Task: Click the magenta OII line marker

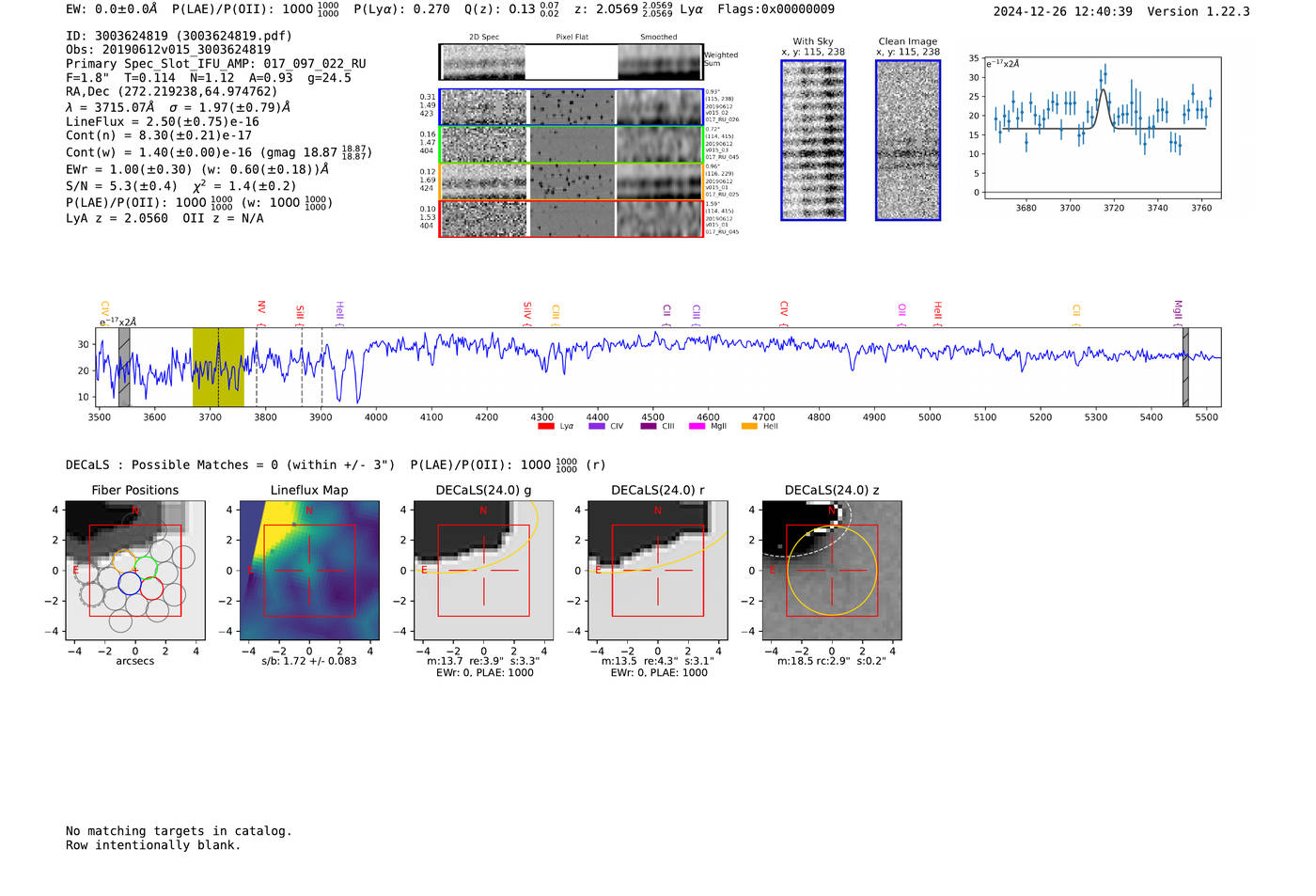Action: pos(901,314)
